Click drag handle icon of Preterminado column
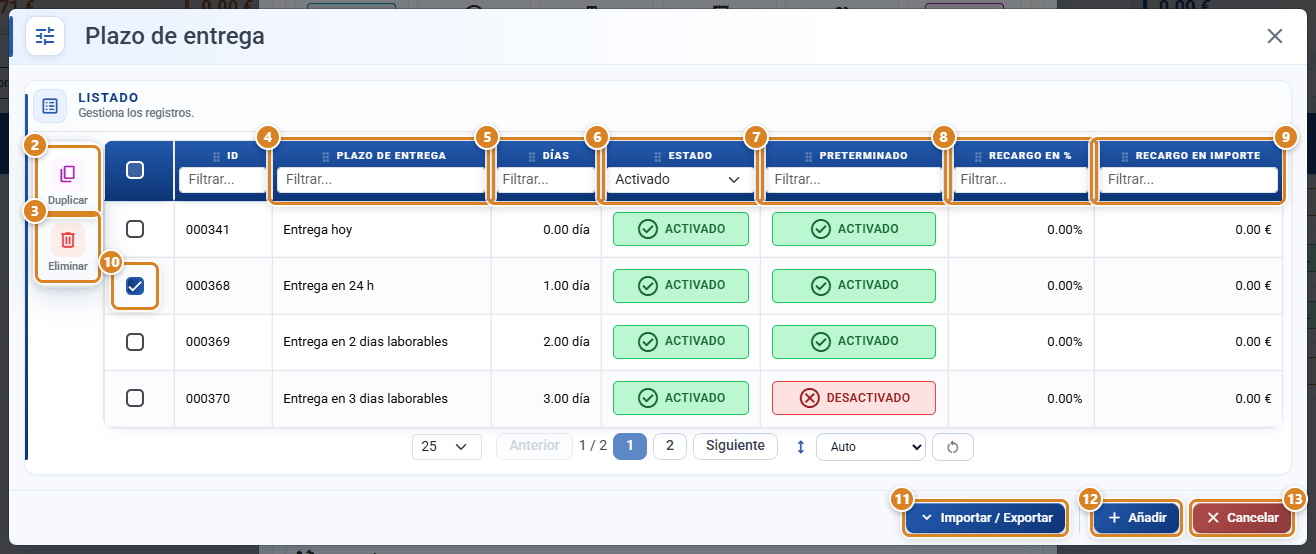This screenshot has height=554, width=1316. tap(808, 157)
